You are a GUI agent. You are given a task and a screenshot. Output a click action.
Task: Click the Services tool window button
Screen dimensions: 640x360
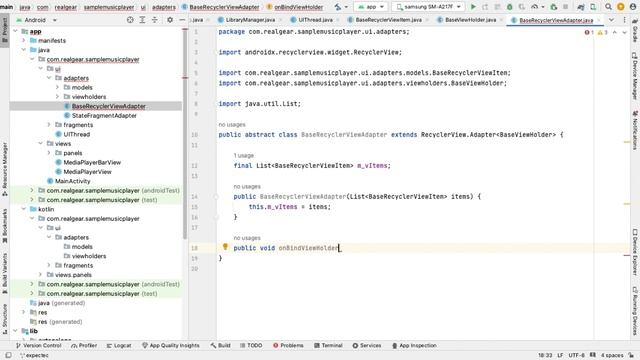[367, 345]
